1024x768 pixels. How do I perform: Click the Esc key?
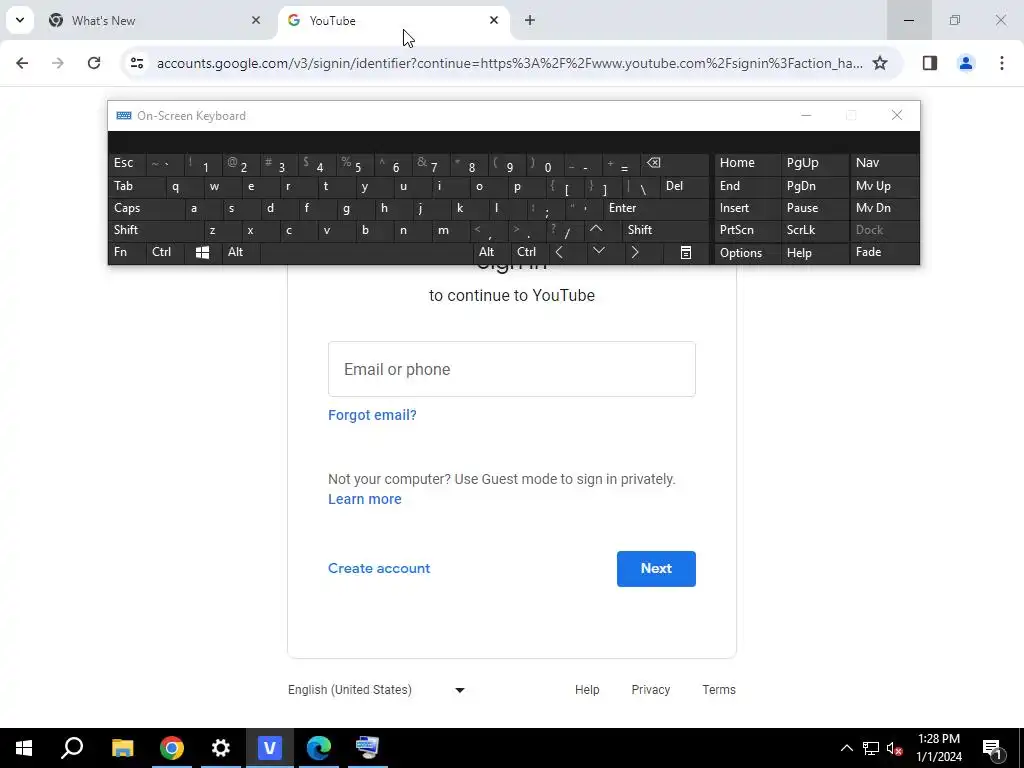coord(127,163)
